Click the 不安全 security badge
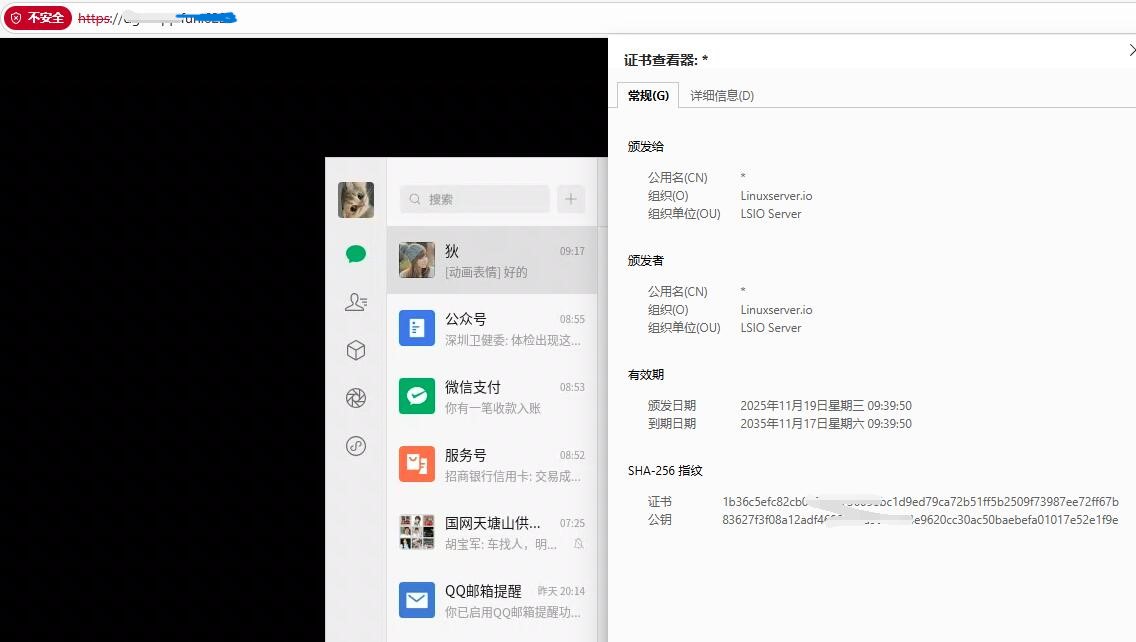 [38, 17]
